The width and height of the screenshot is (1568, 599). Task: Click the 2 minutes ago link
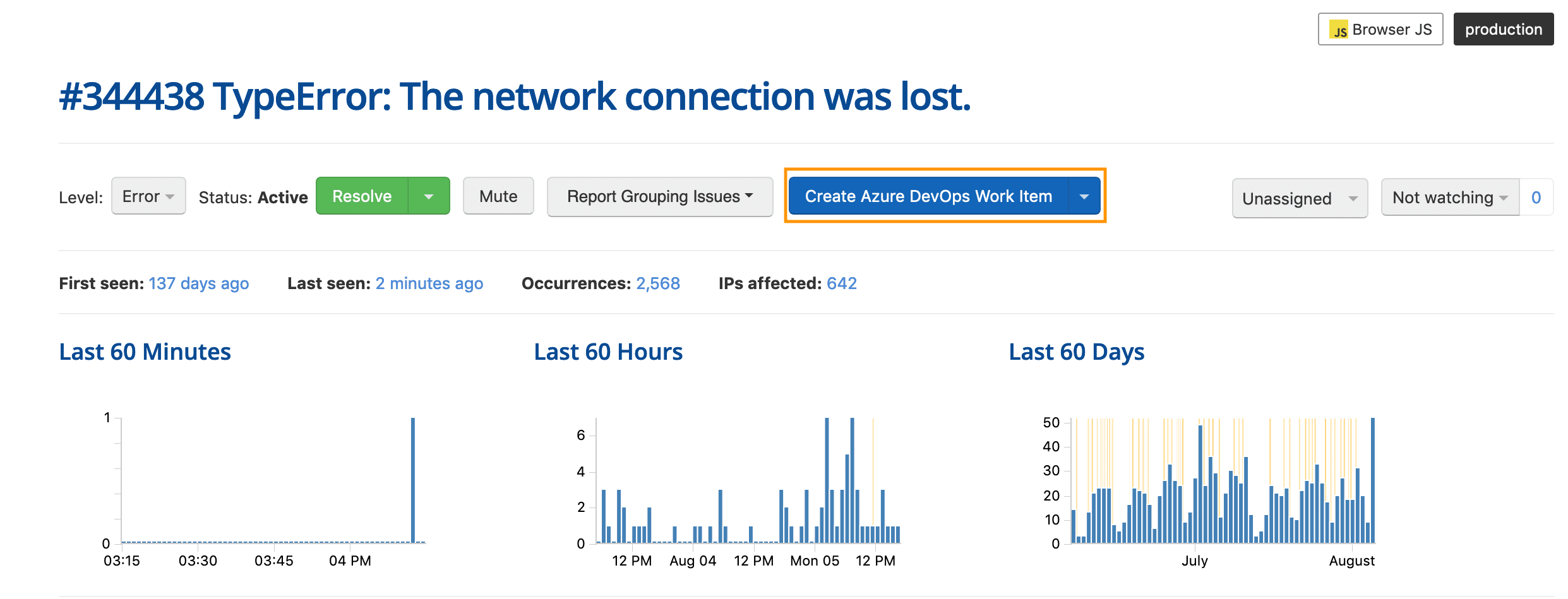[429, 283]
